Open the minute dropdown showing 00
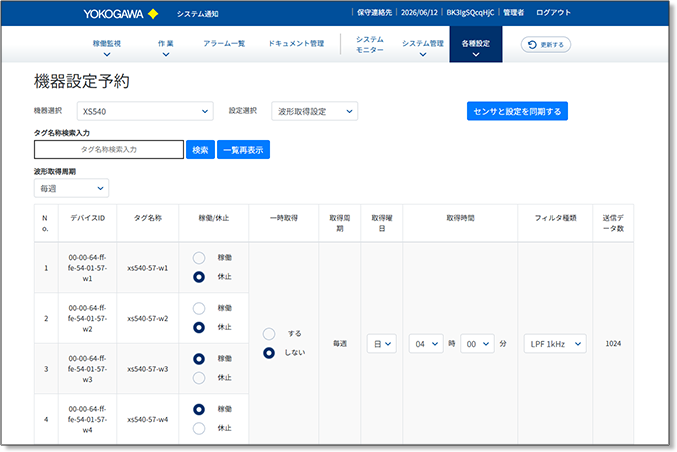Viewport: 677px width, 452px height. tap(477, 344)
